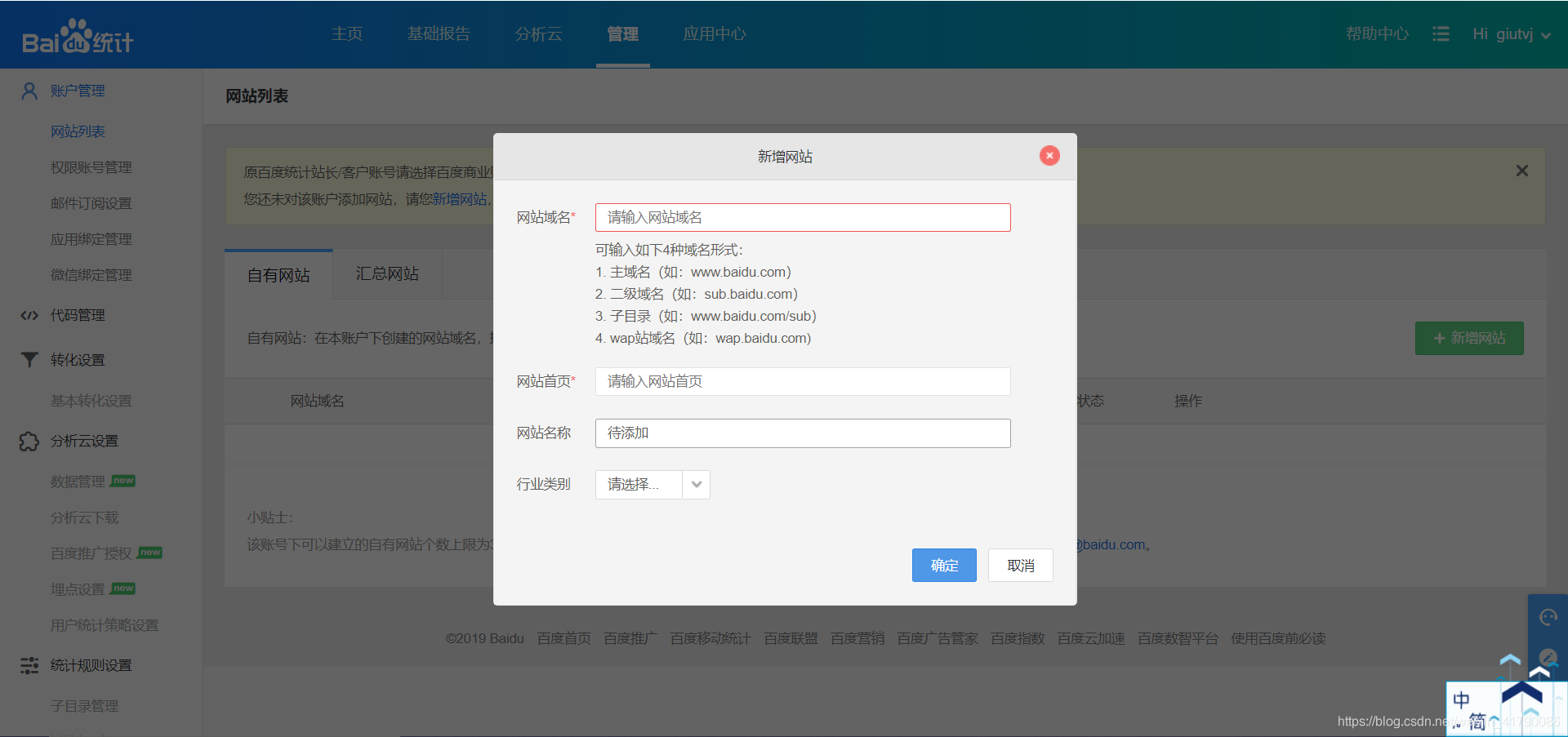Open 邮件订阅设置 in sidebar
This screenshot has width=1568, height=737.
91,203
